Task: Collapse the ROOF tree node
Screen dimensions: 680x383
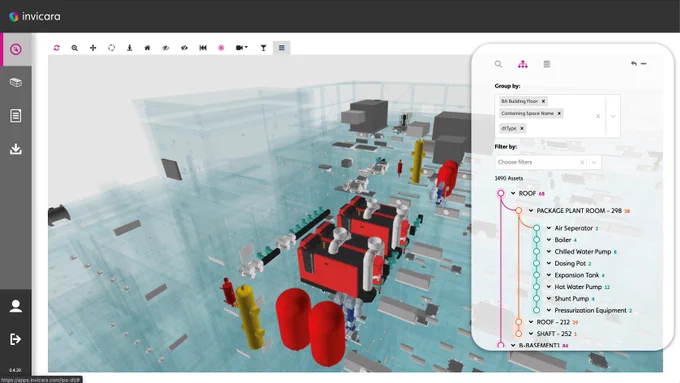Action: pyautogui.click(x=513, y=193)
